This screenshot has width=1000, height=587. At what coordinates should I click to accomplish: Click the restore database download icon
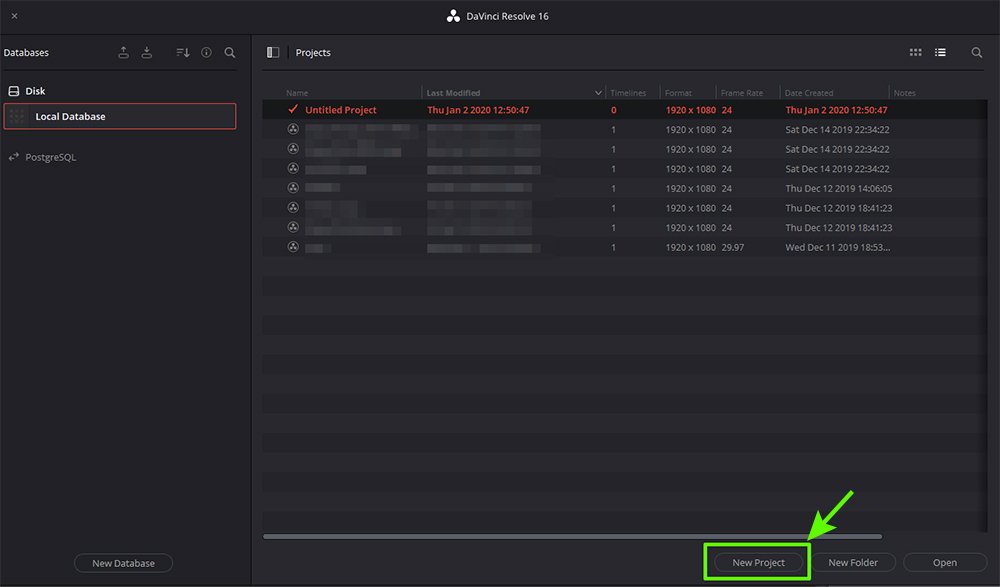[147, 53]
